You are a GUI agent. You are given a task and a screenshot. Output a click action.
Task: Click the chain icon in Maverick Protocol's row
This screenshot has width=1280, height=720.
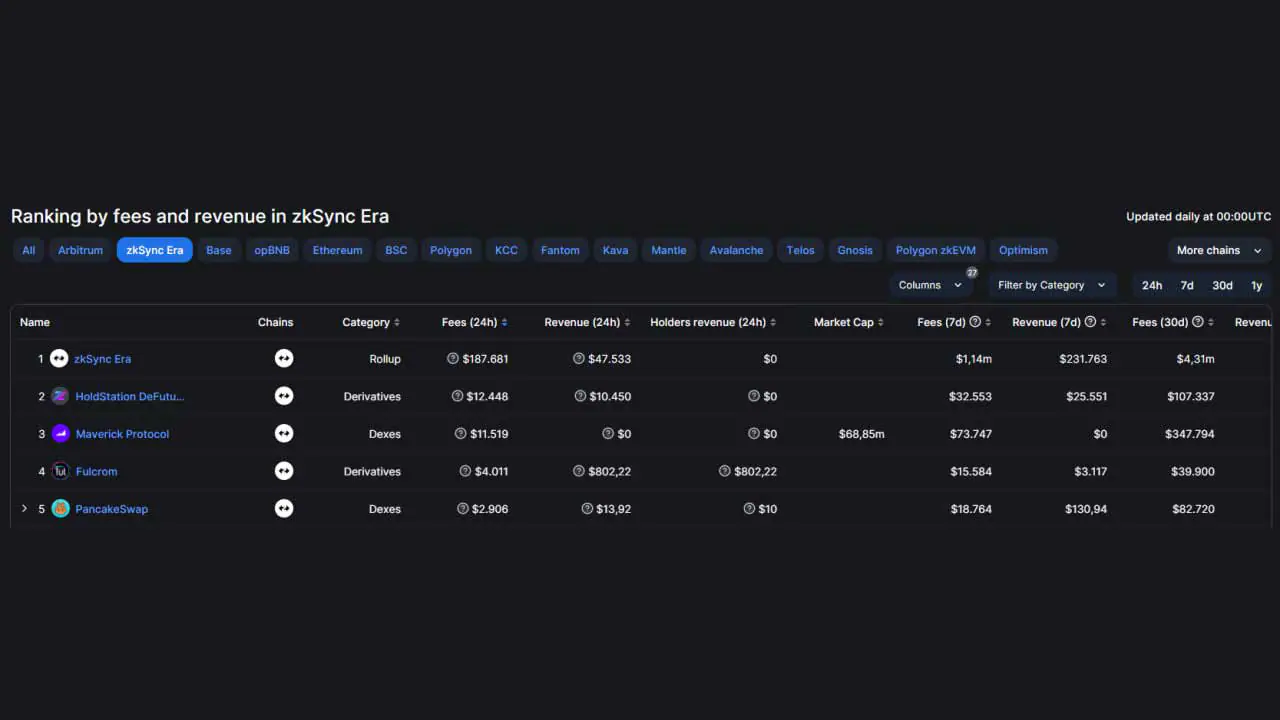284,433
